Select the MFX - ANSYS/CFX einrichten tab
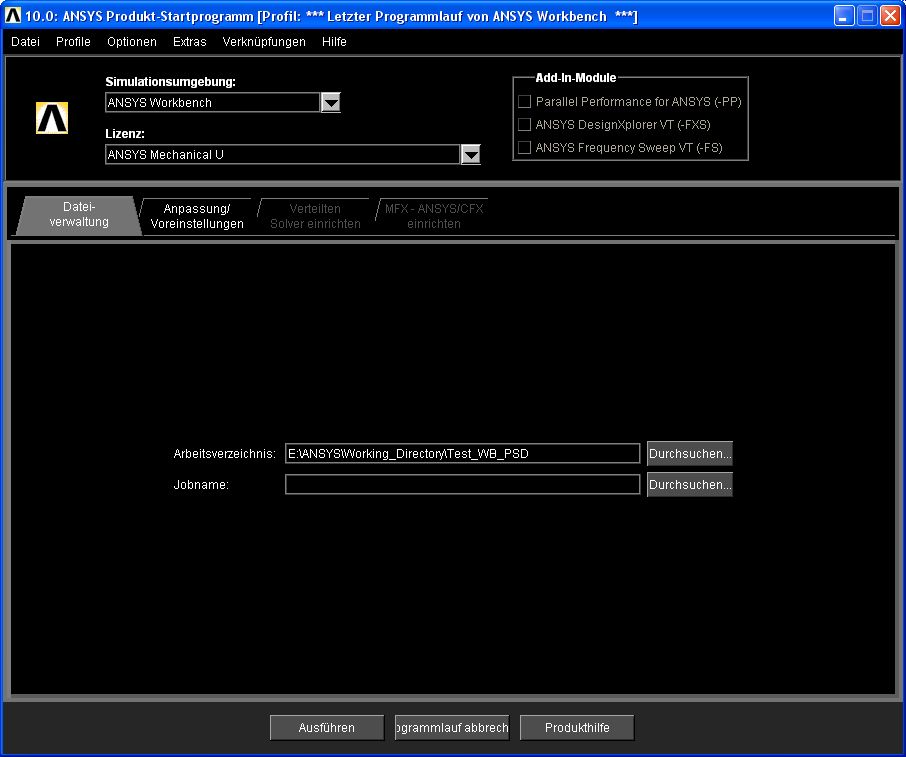 coord(434,216)
